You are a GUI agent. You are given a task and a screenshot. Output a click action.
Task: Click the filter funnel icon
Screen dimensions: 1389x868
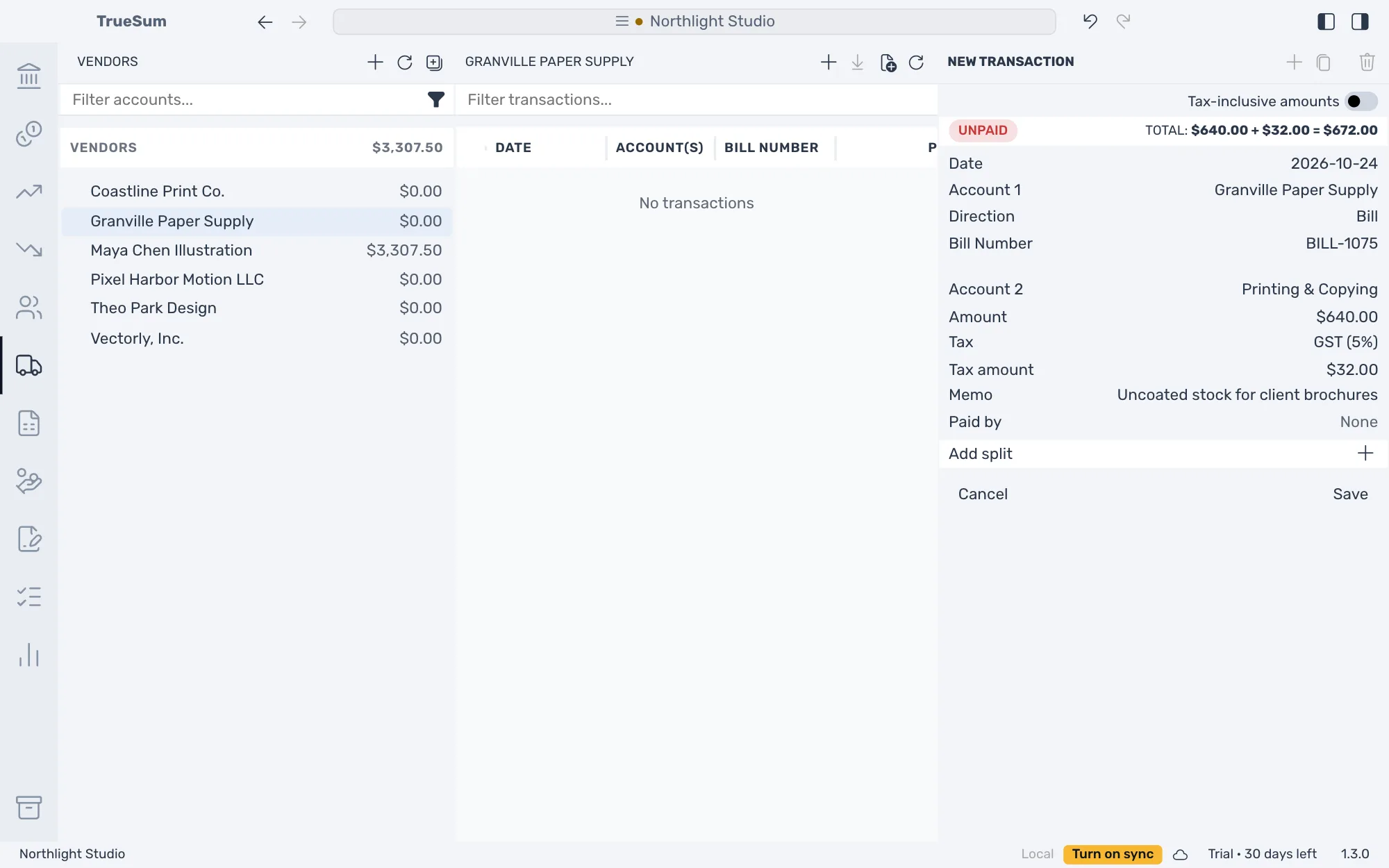point(435,100)
